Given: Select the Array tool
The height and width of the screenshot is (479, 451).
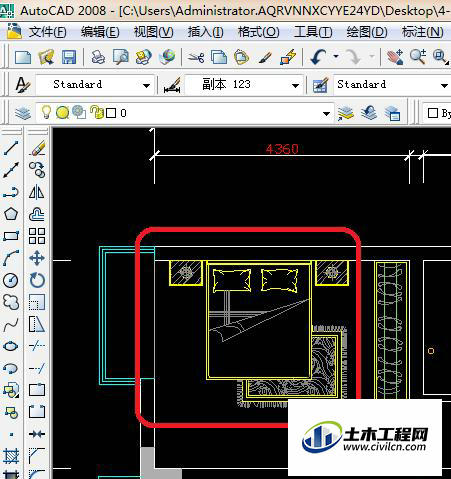Looking at the screenshot, I should pos(37,236).
